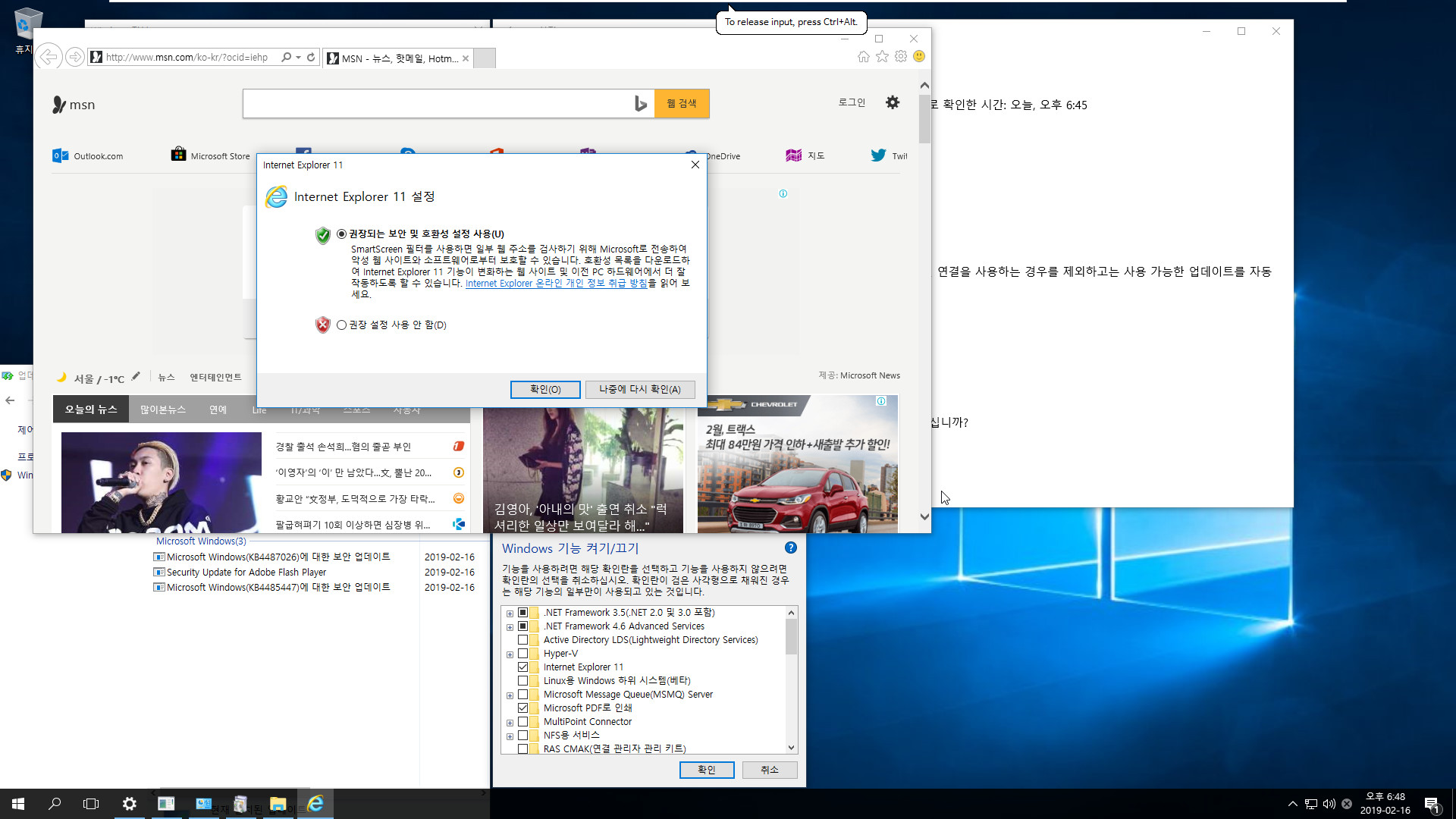Open taskbar search magnifier
The image size is (1456, 819).
tap(55, 804)
